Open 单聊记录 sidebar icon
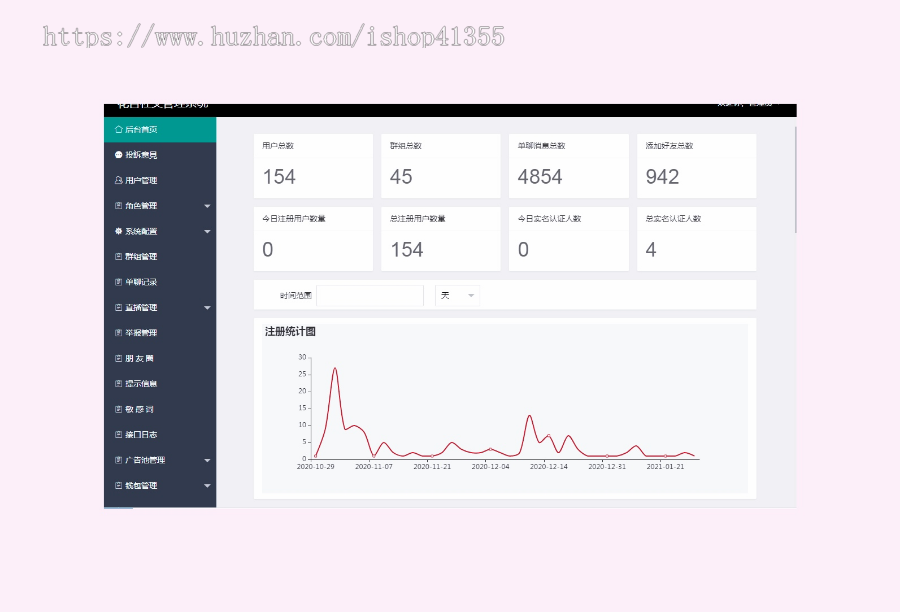This screenshot has height=612, width=900. (118, 282)
